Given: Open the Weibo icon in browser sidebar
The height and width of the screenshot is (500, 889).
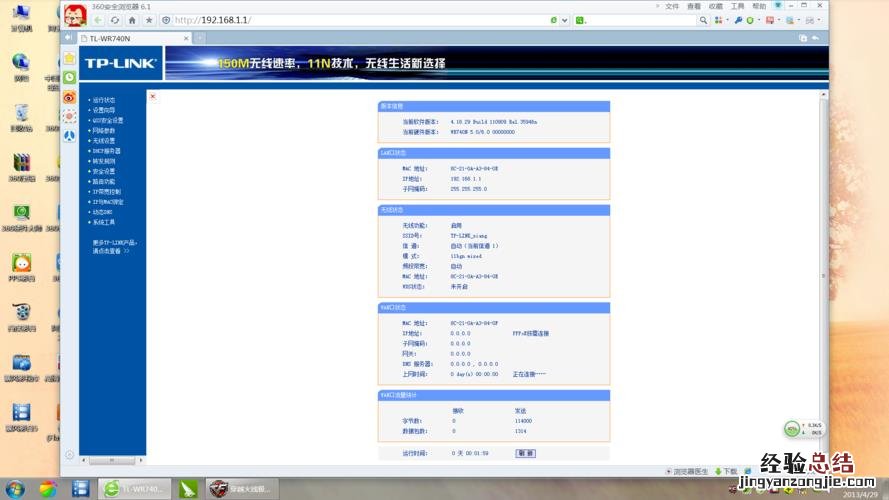Looking at the screenshot, I should pyautogui.click(x=69, y=97).
